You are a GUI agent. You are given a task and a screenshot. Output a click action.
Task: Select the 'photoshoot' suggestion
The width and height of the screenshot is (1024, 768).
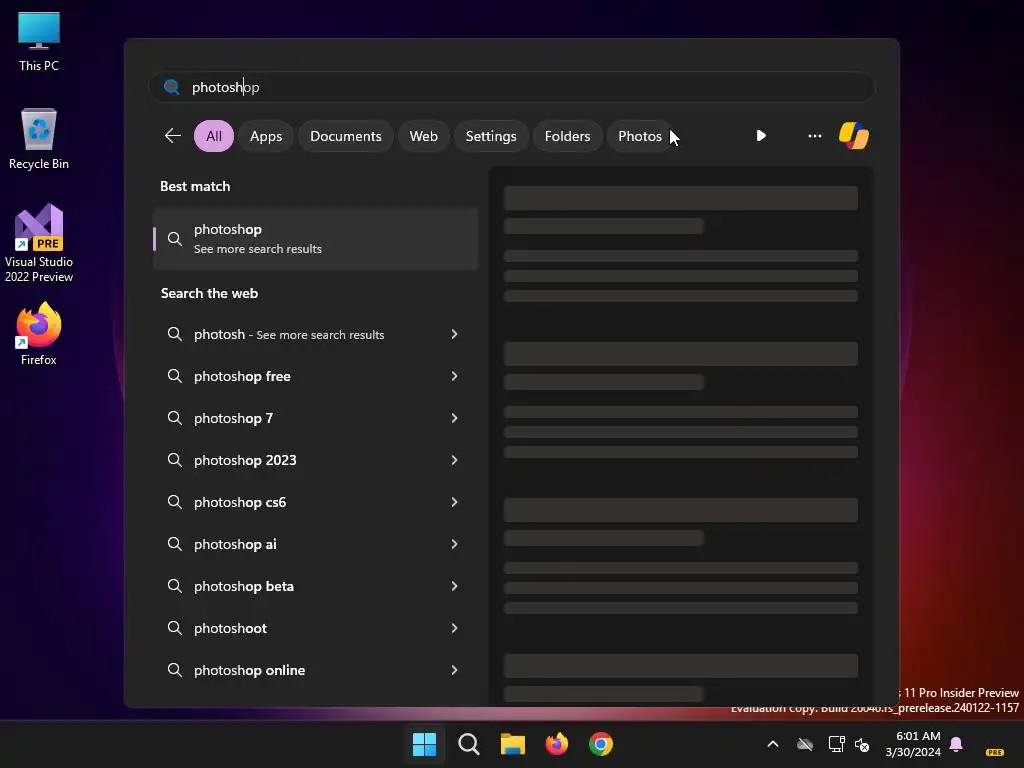point(315,628)
